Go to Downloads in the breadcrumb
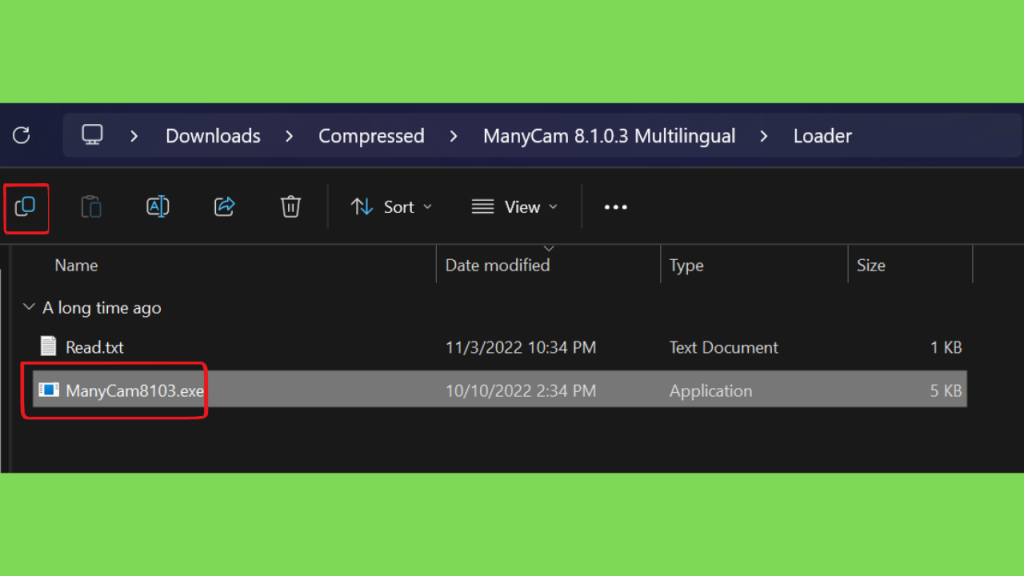 [213, 136]
